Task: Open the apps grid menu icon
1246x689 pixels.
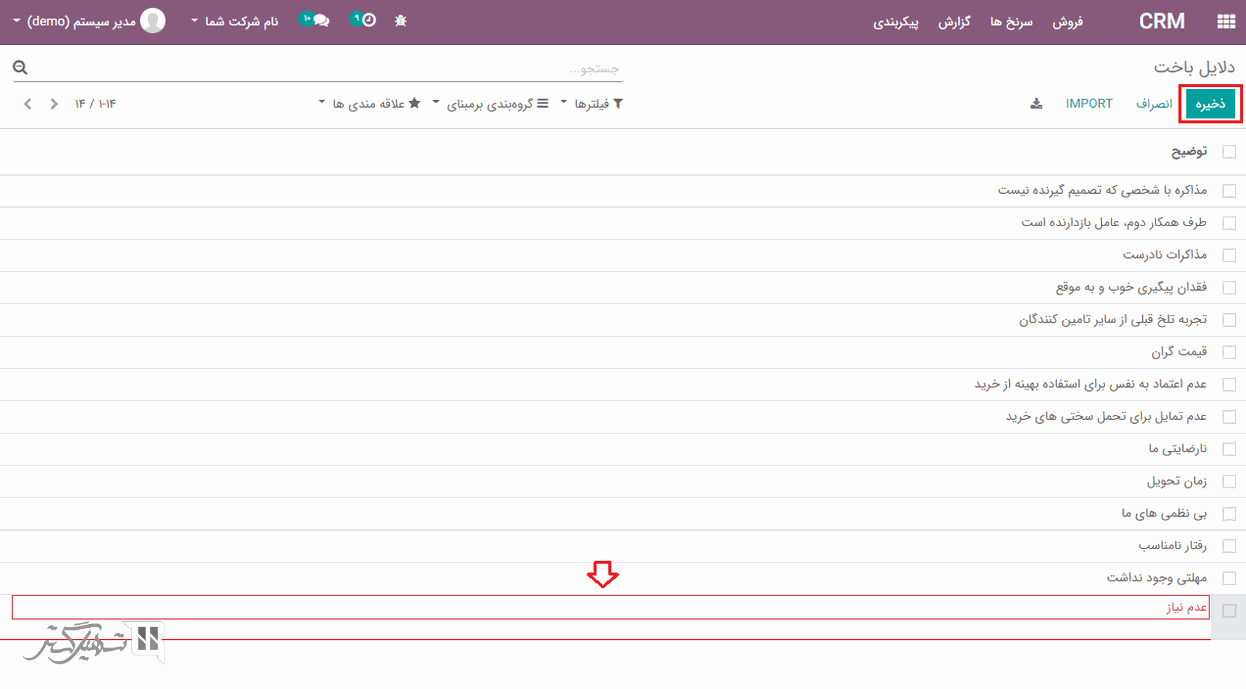Action: point(1225,21)
